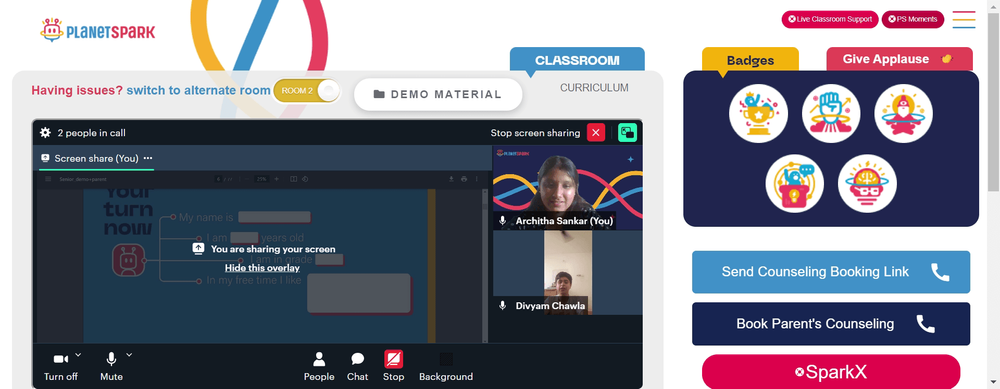Click the microphone icon beside Architha Sankar
The height and width of the screenshot is (389, 1000).
coord(503,221)
